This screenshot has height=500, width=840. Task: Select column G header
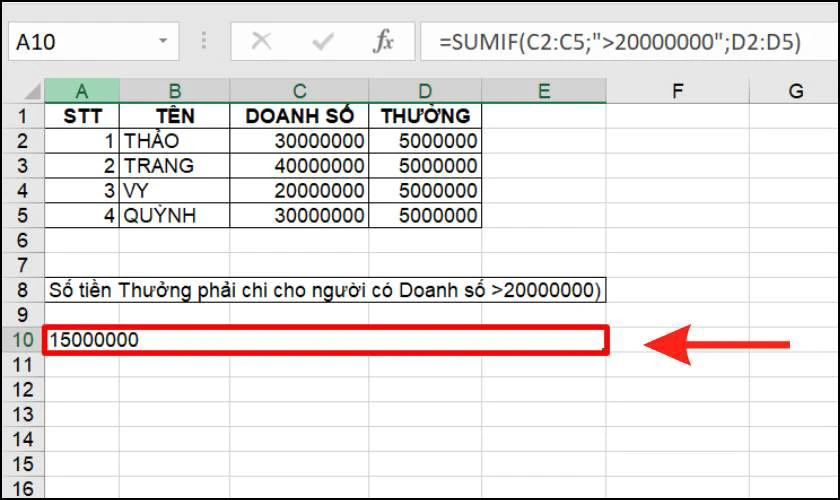pyautogui.click(x=795, y=91)
